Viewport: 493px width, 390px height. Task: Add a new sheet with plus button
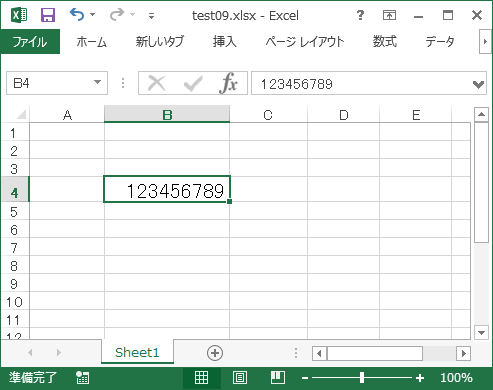coord(215,353)
